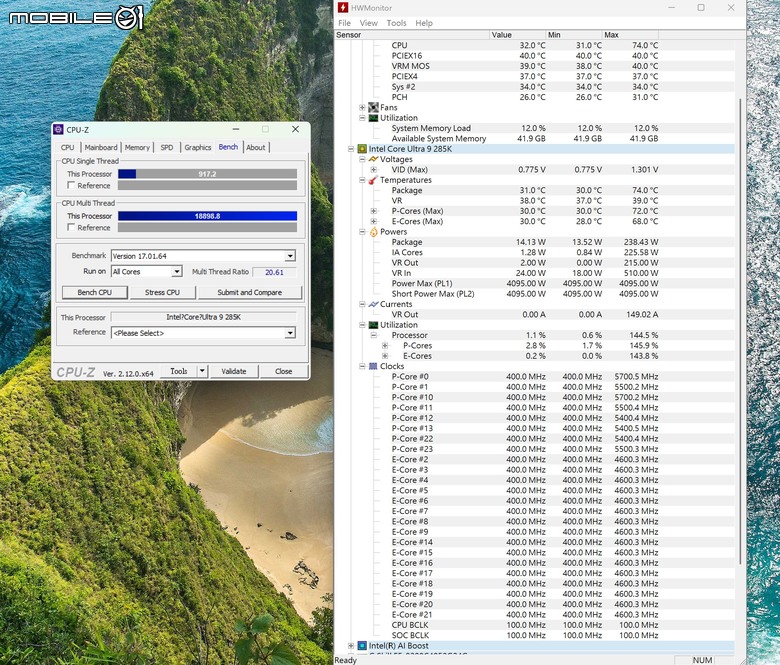Expand the P-Cores utilization row
The height and width of the screenshot is (665, 780).
[x=385, y=345]
